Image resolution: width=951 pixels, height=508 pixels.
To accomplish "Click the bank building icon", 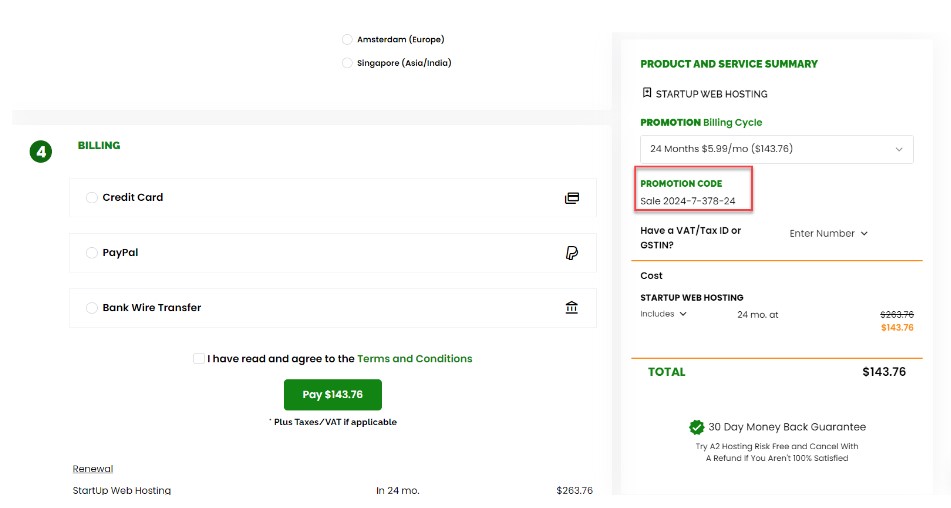I will coord(572,307).
